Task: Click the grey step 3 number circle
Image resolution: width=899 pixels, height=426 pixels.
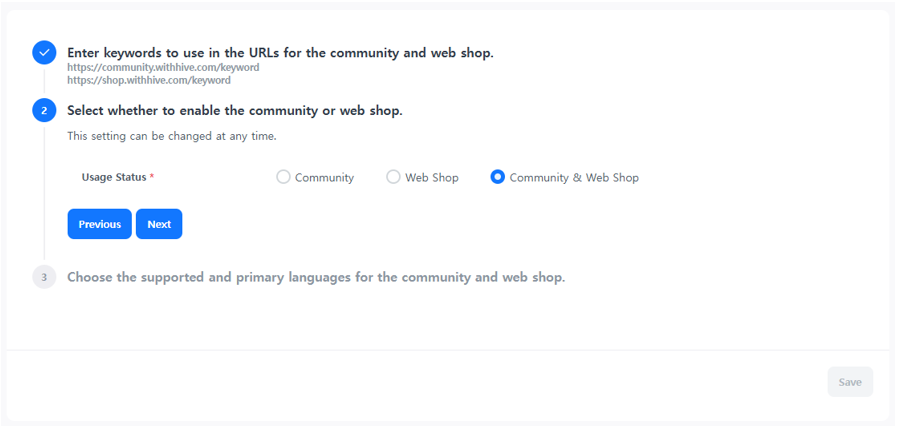Action: pyautogui.click(x=44, y=277)
